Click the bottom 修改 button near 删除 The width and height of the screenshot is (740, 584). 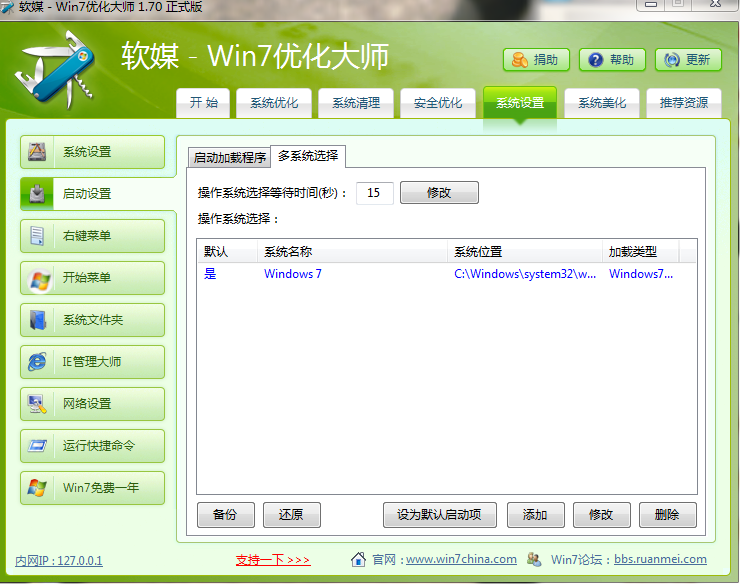tap(601, 515)
